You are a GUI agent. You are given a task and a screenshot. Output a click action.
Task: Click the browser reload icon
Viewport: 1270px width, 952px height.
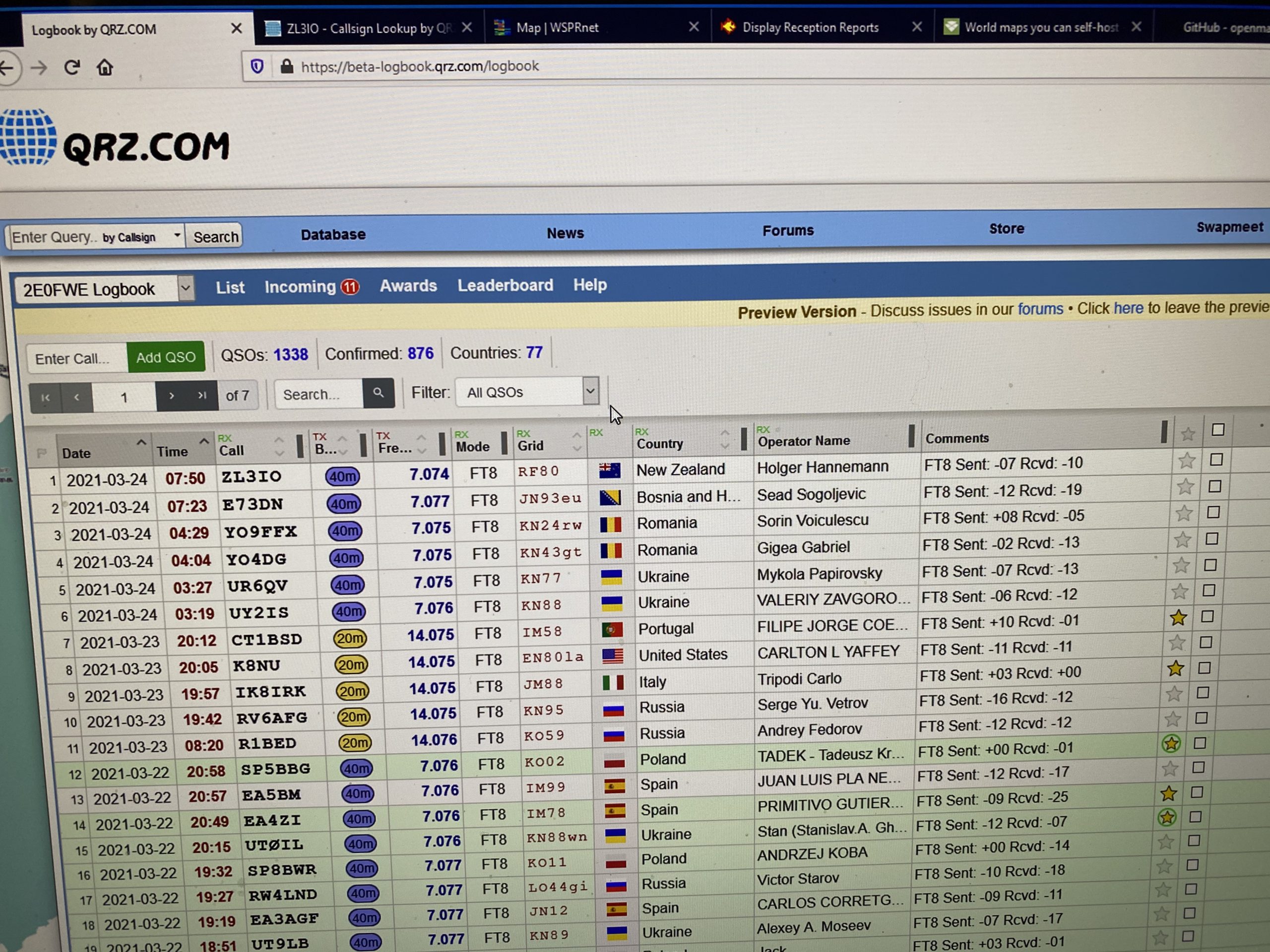pos(72,68)
